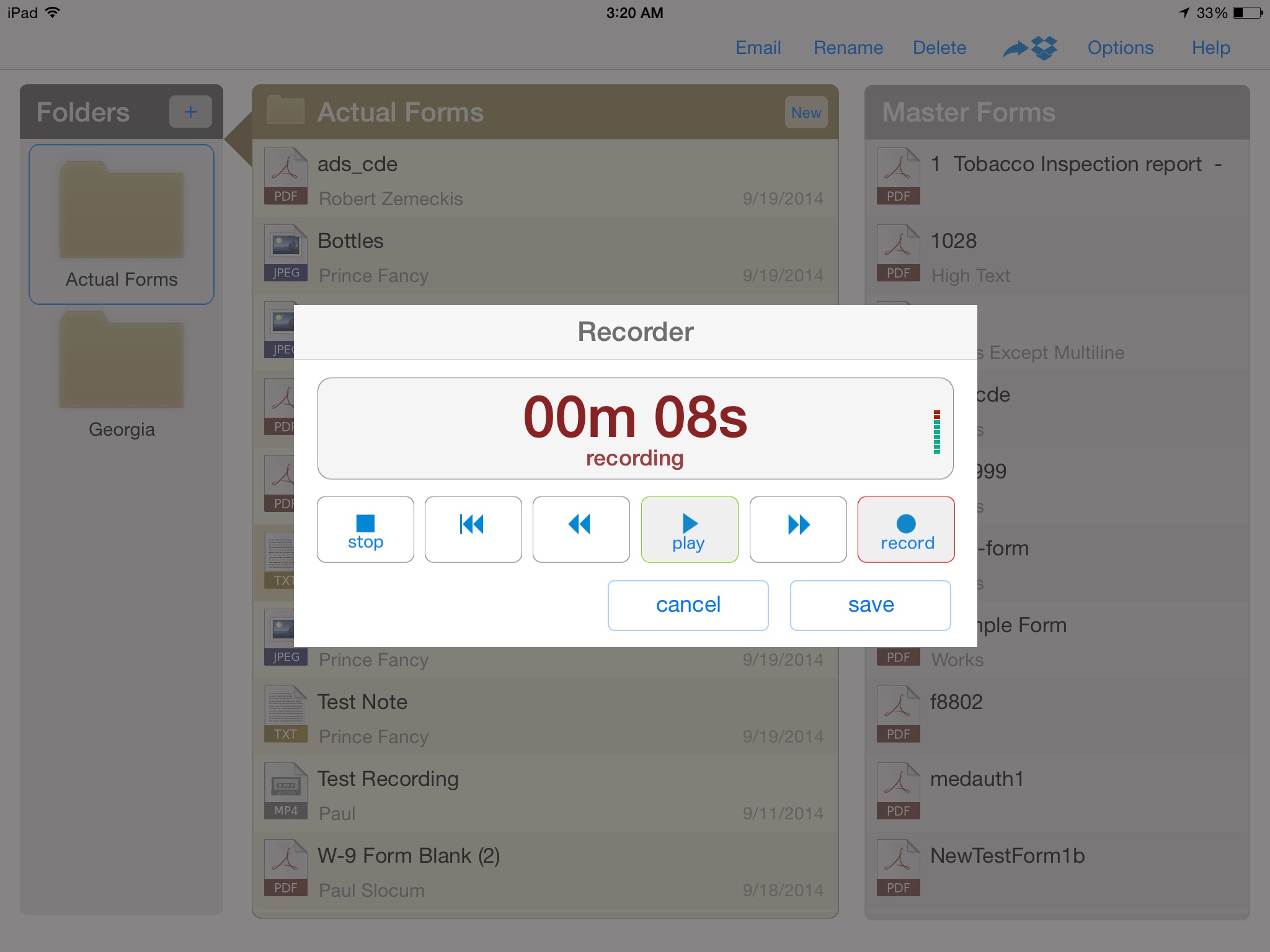
Task: Click cancel to discard the recording
Action: 689,604
